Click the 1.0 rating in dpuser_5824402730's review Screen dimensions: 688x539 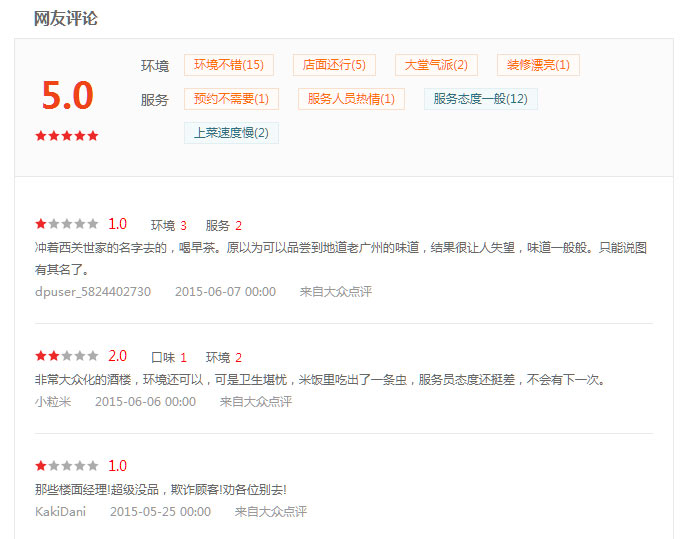(118, 224)
